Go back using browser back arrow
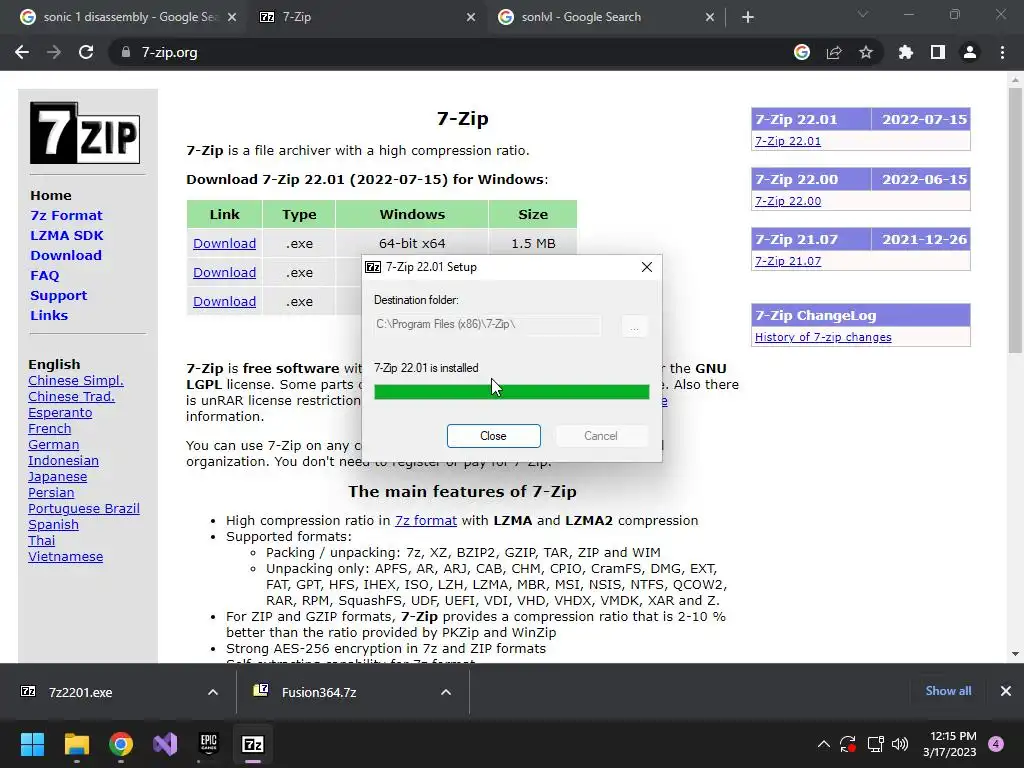Viewport: 1024px width, 768px height. tap(22, 52)
